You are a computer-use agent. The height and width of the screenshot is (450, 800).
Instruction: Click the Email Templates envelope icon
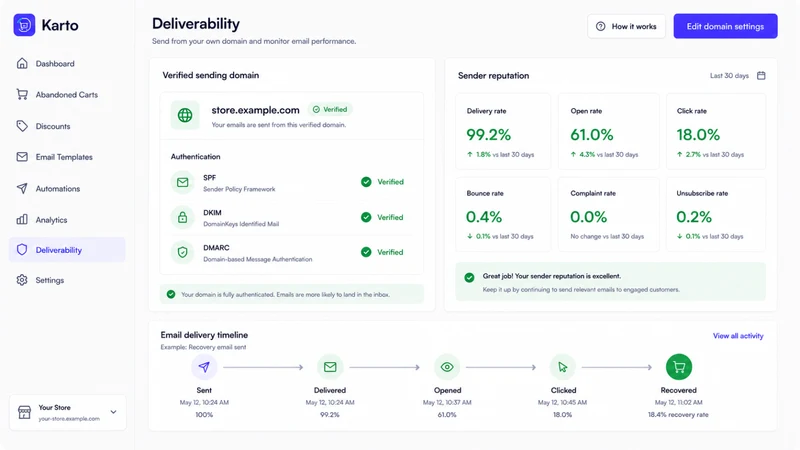tap(22, 157)
